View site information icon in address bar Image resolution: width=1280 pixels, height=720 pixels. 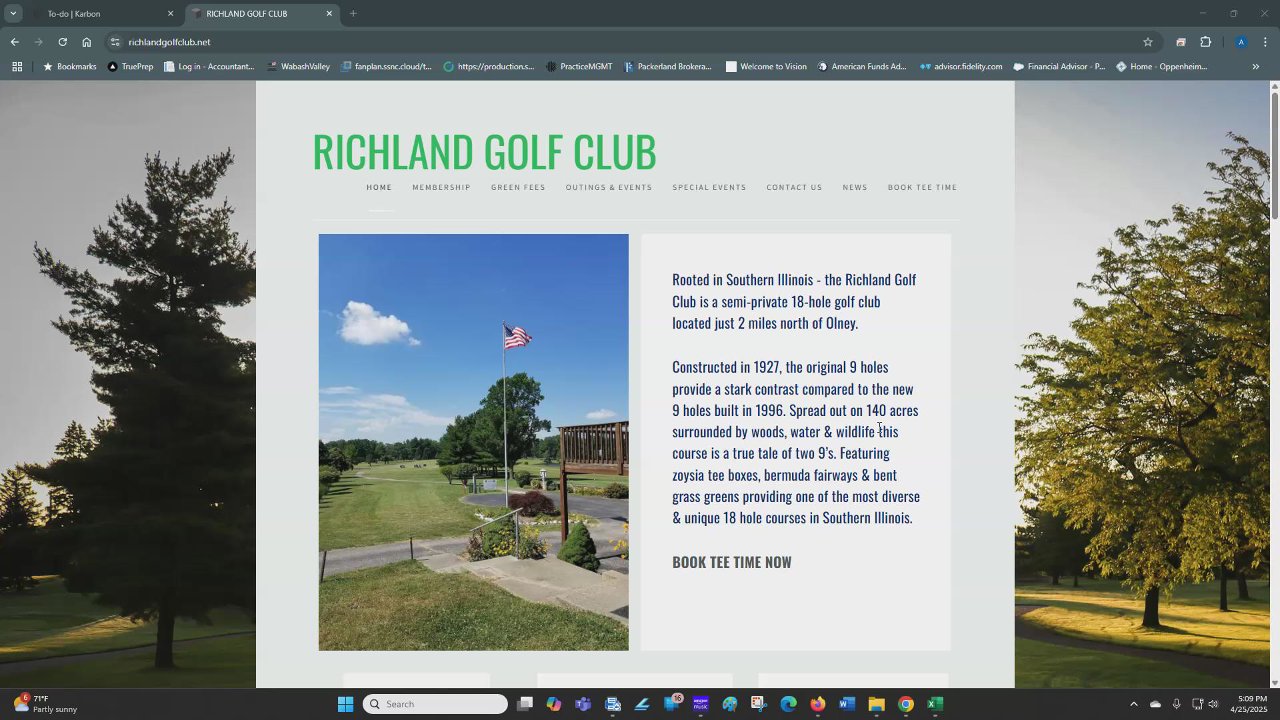click(115, 42)
